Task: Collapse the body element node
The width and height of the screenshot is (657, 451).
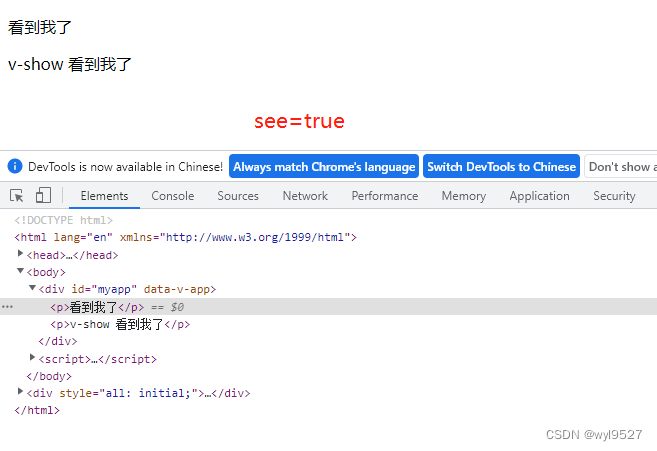Action: click(x=20, y=271)
